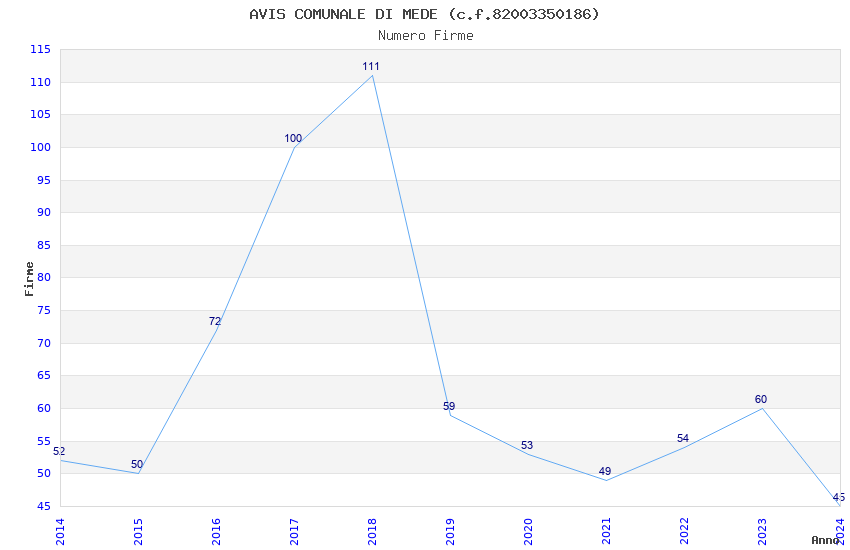The image size is (850, 550).
Task: Select the data label 54 at 2022
Action: [x=683, y=438]
